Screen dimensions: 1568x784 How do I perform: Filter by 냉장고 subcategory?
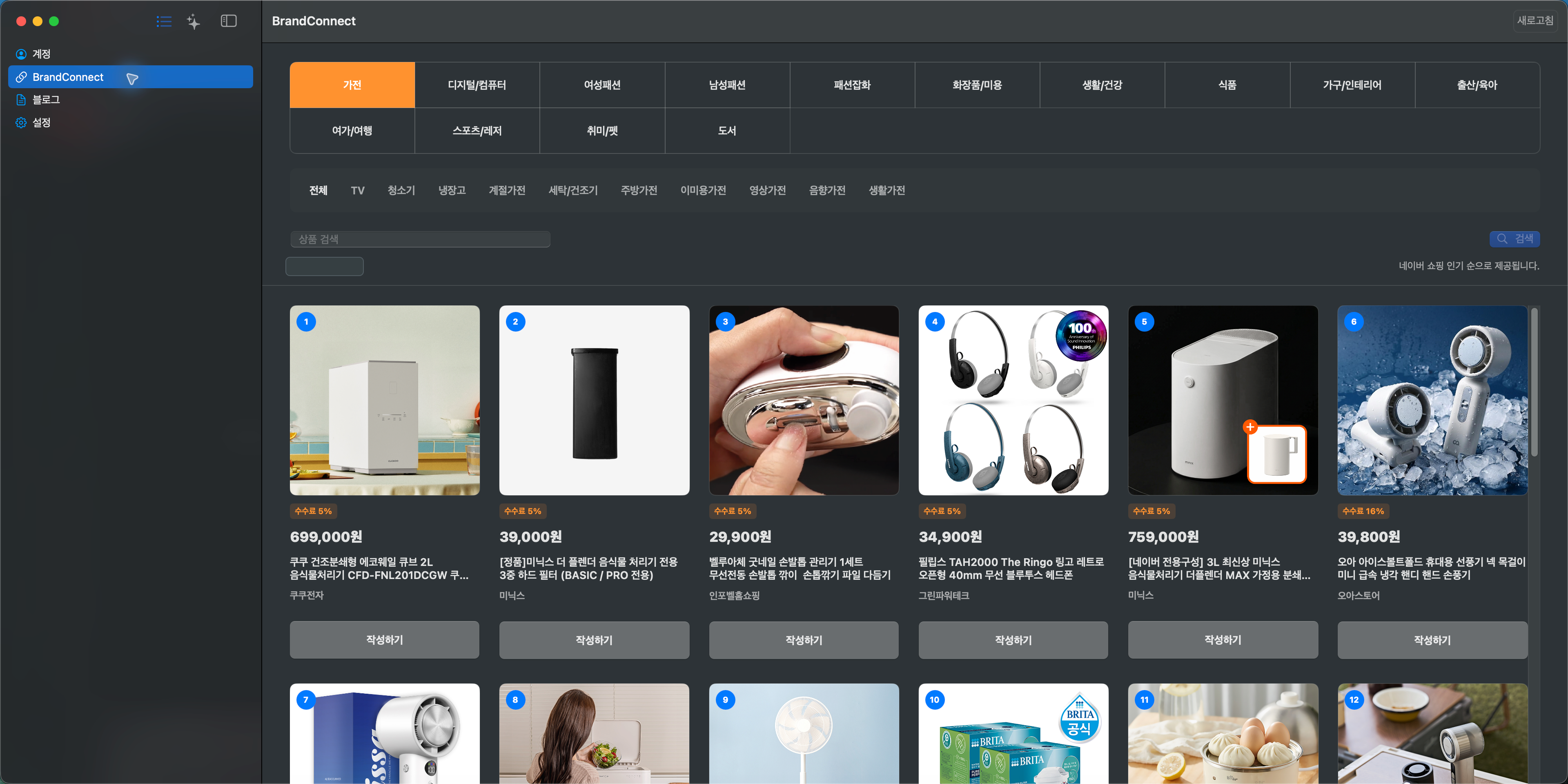(x=452, y=191)
